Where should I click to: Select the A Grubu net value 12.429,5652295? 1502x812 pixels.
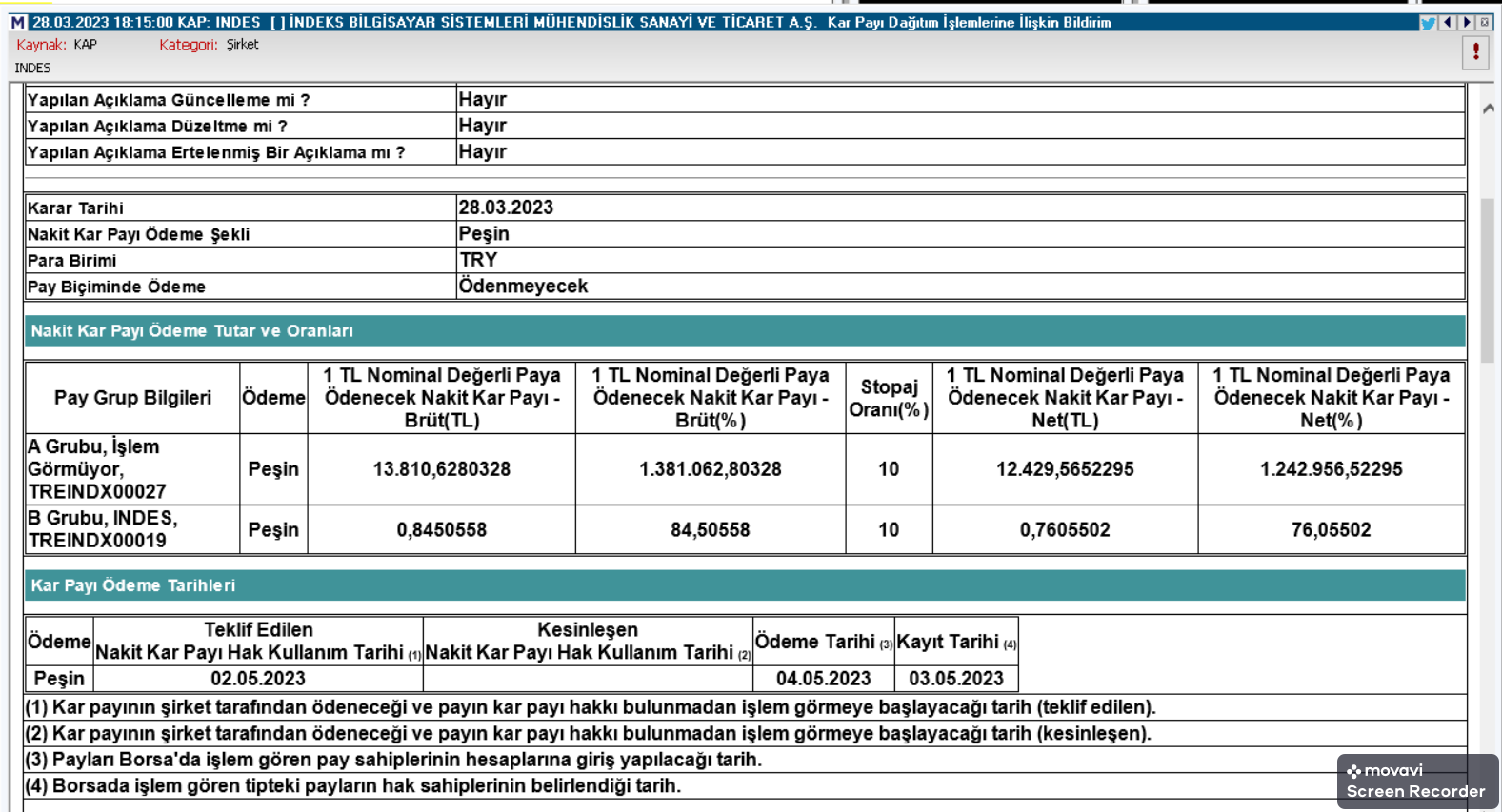click(1065, 469)
